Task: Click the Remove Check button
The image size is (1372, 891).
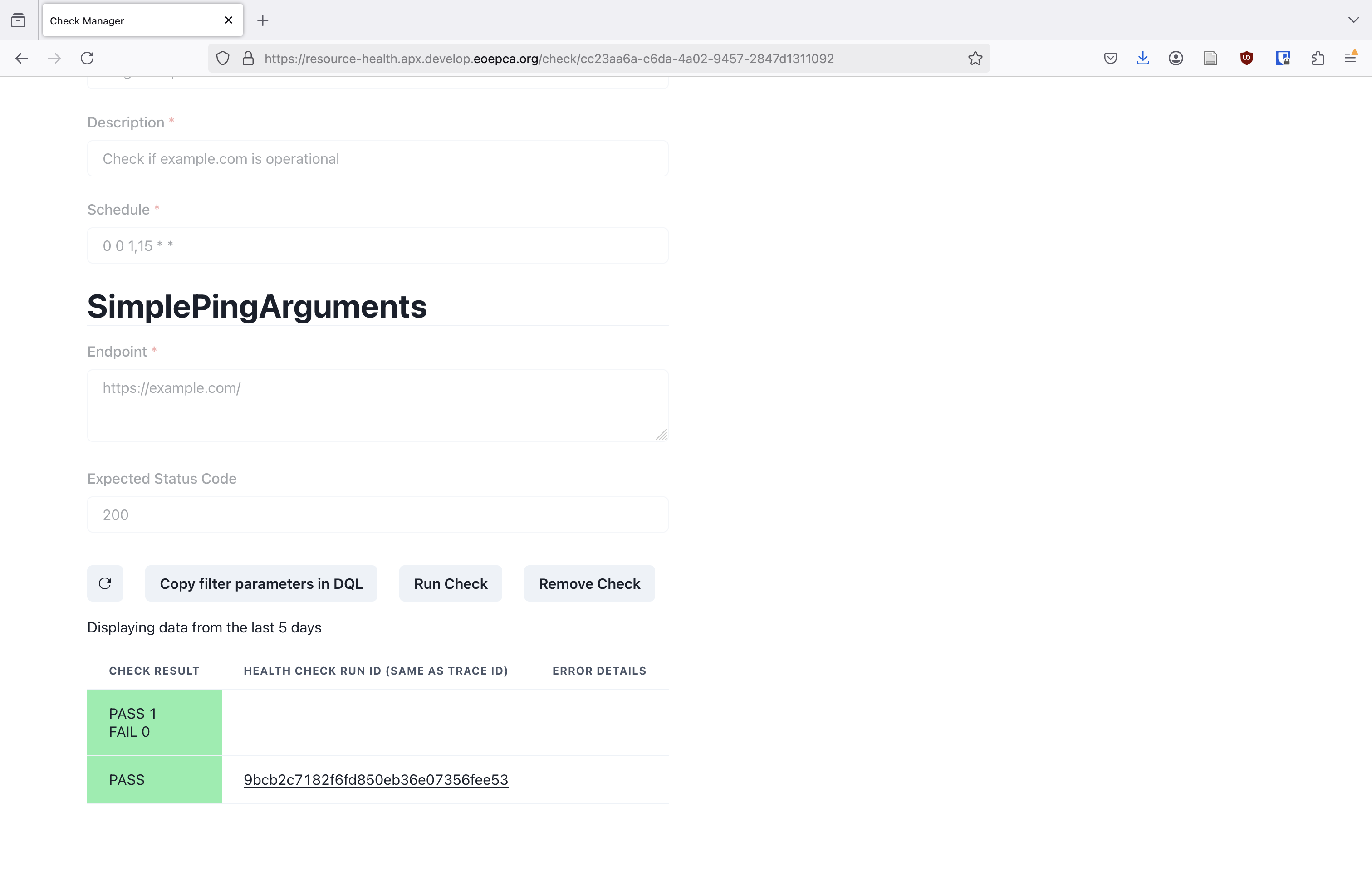Action: (x=589, y=583)
